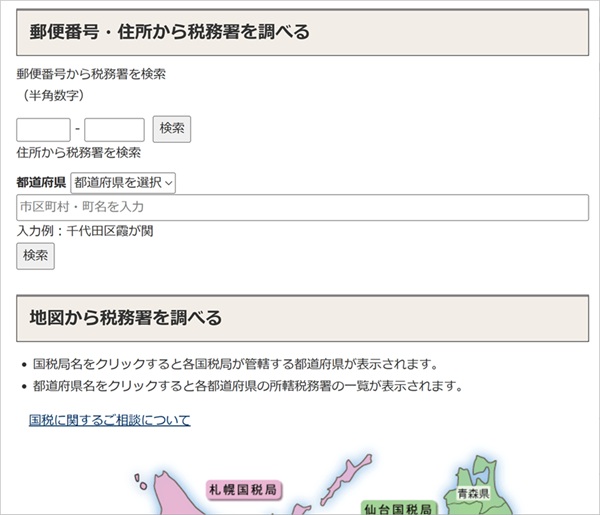This screenshot has height=515, width=600.
Task: Click the first postal code digits field
Action: pos(43,130)
